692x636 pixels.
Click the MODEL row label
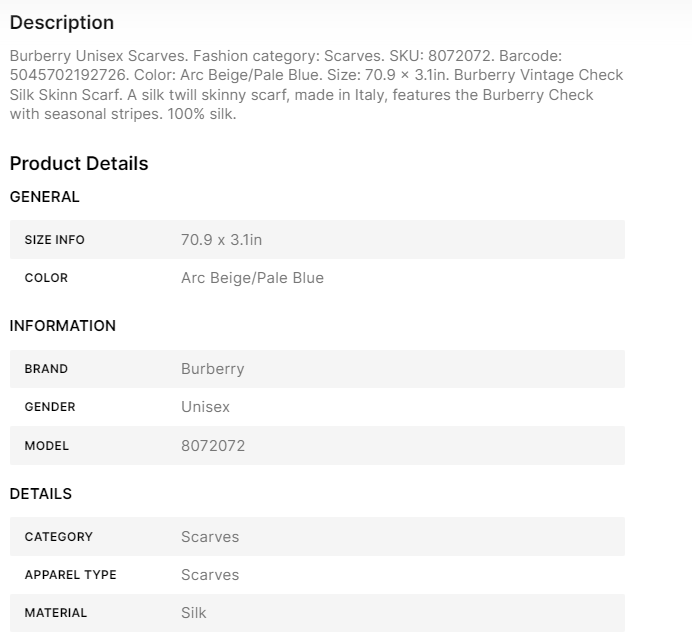(x=47, y=446)
